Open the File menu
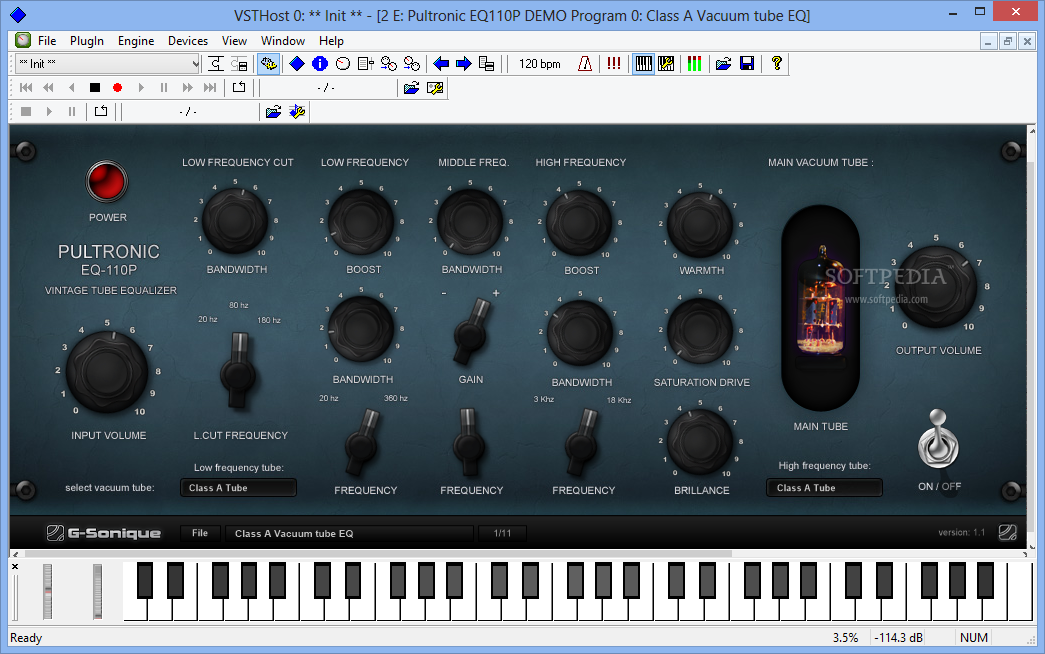This screenshot has width=1045, height=654. click(x=47, y=41)
